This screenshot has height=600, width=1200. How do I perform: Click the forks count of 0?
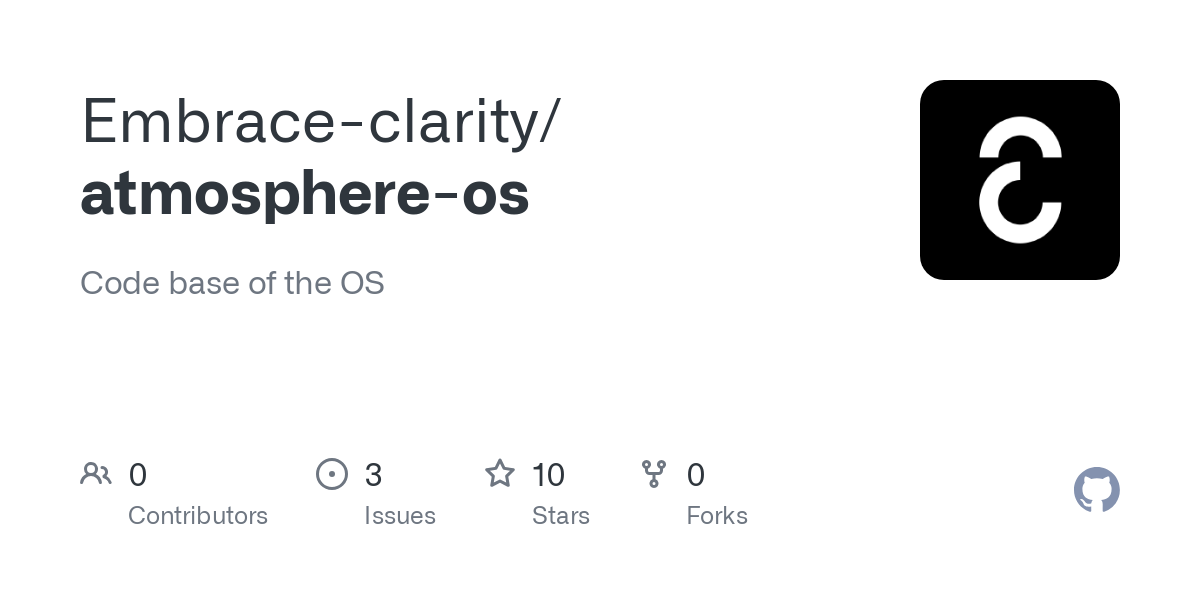(x=696, y=474)
